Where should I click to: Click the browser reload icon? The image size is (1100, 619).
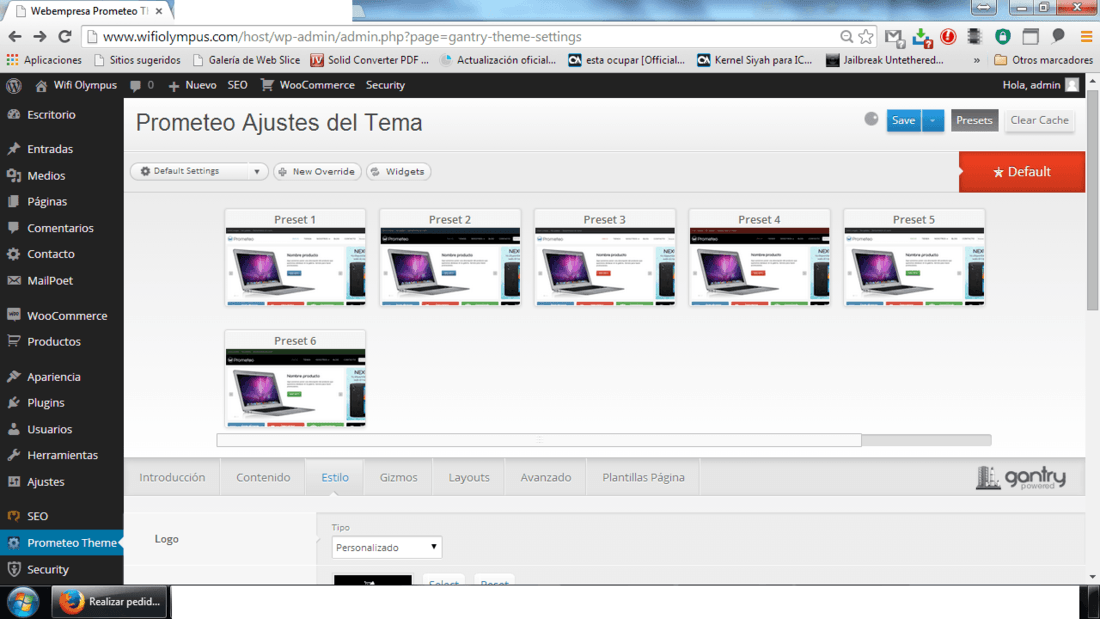[x=65, y=36]
